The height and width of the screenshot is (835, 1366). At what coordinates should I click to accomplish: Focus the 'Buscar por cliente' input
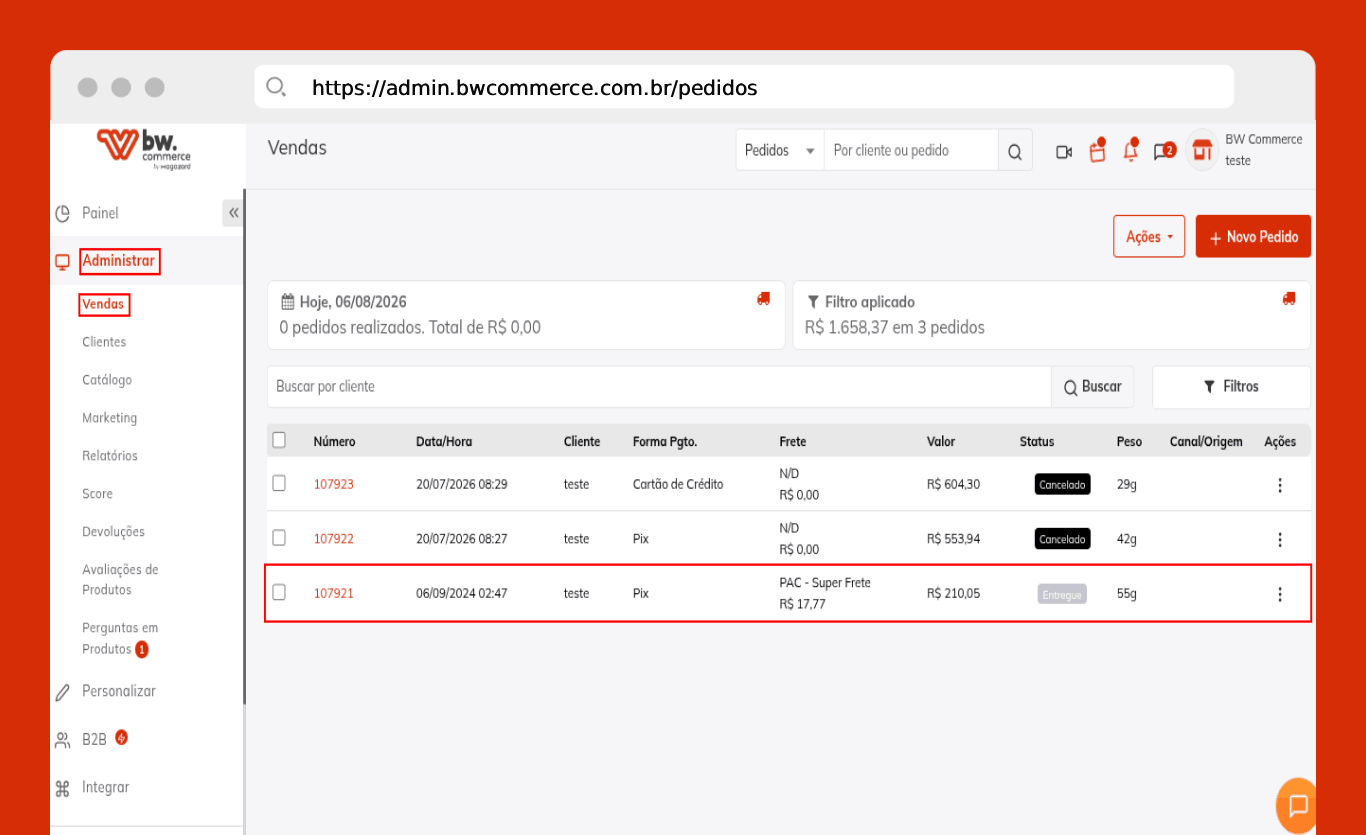click(x=659, y=387)
